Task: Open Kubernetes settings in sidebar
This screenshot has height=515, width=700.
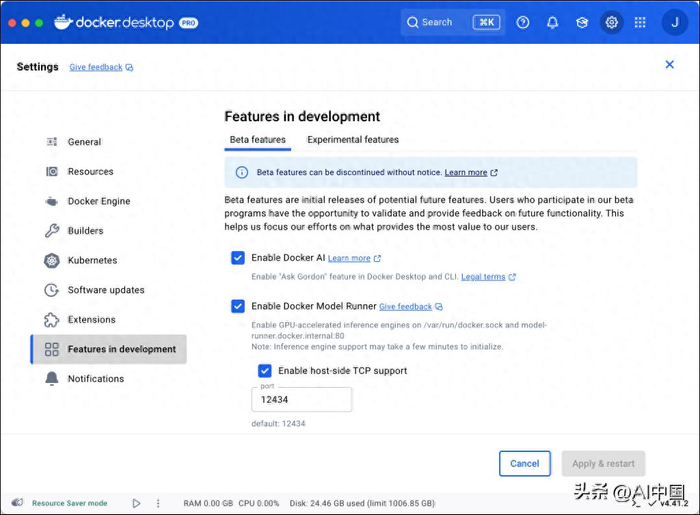Action: click(x=92, y=260)
